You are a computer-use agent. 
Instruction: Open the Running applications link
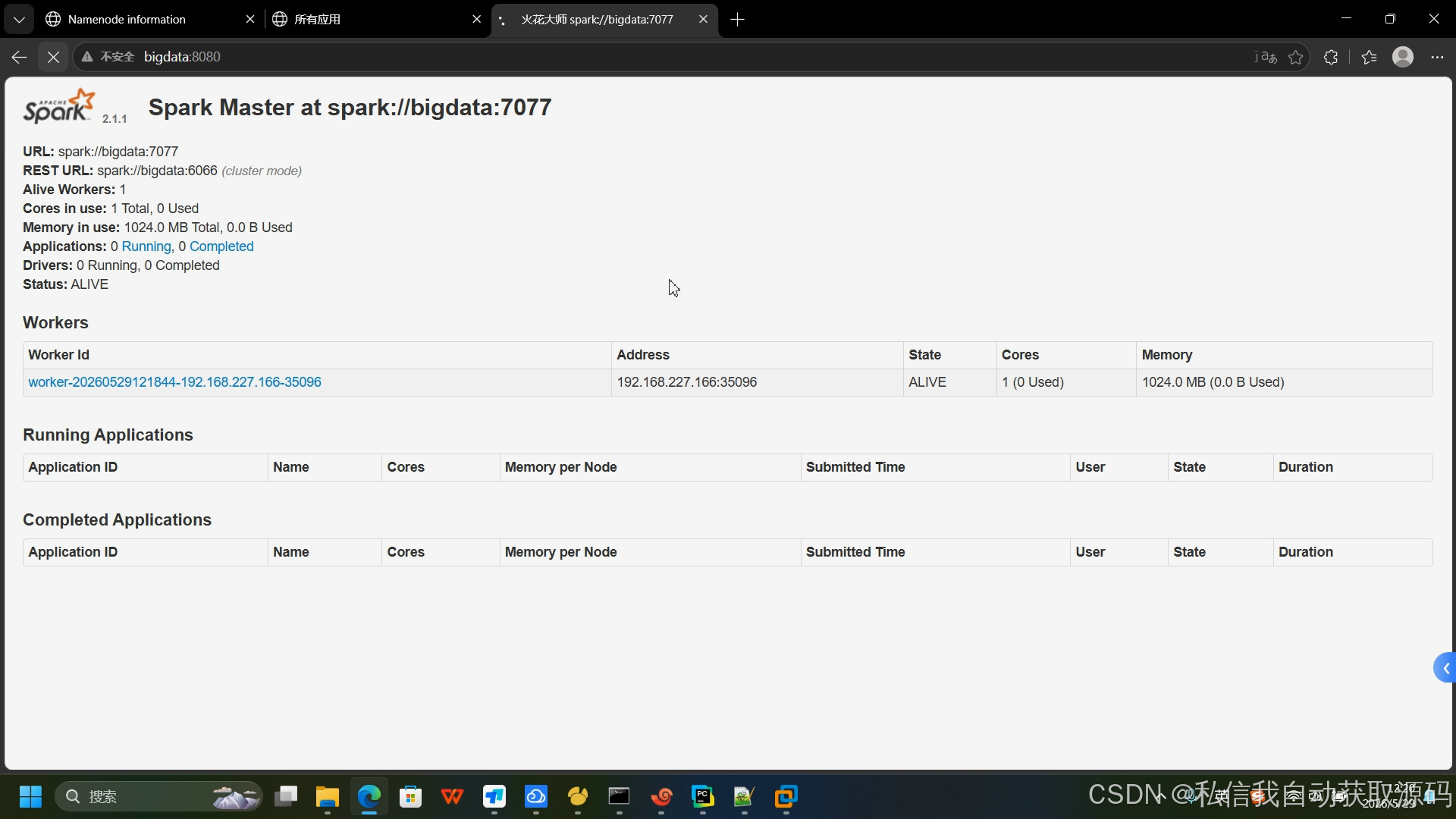coord(146,246)
